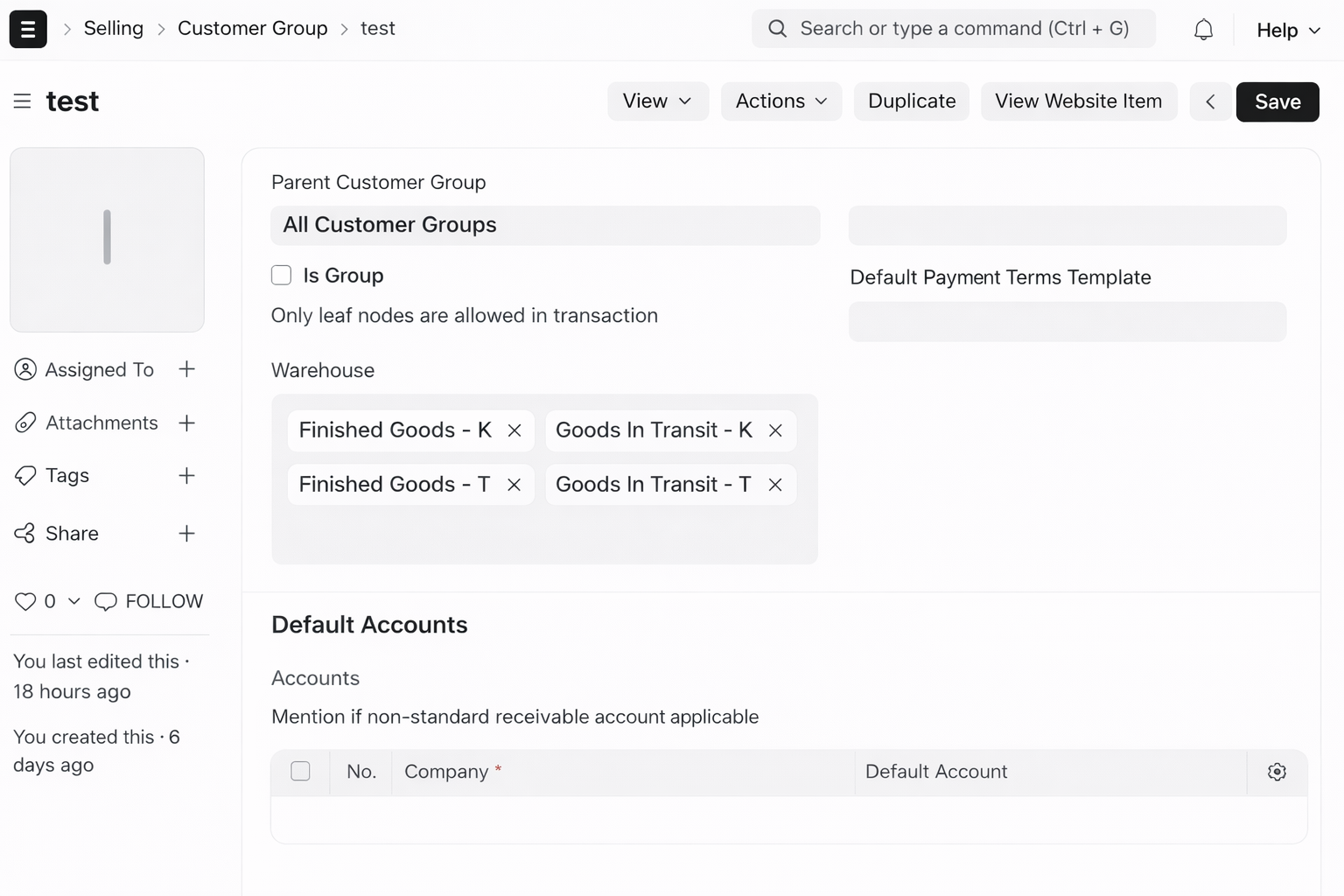
Task: Toggle sidebar using icon beside test title
Action: (x=22, y=101)
